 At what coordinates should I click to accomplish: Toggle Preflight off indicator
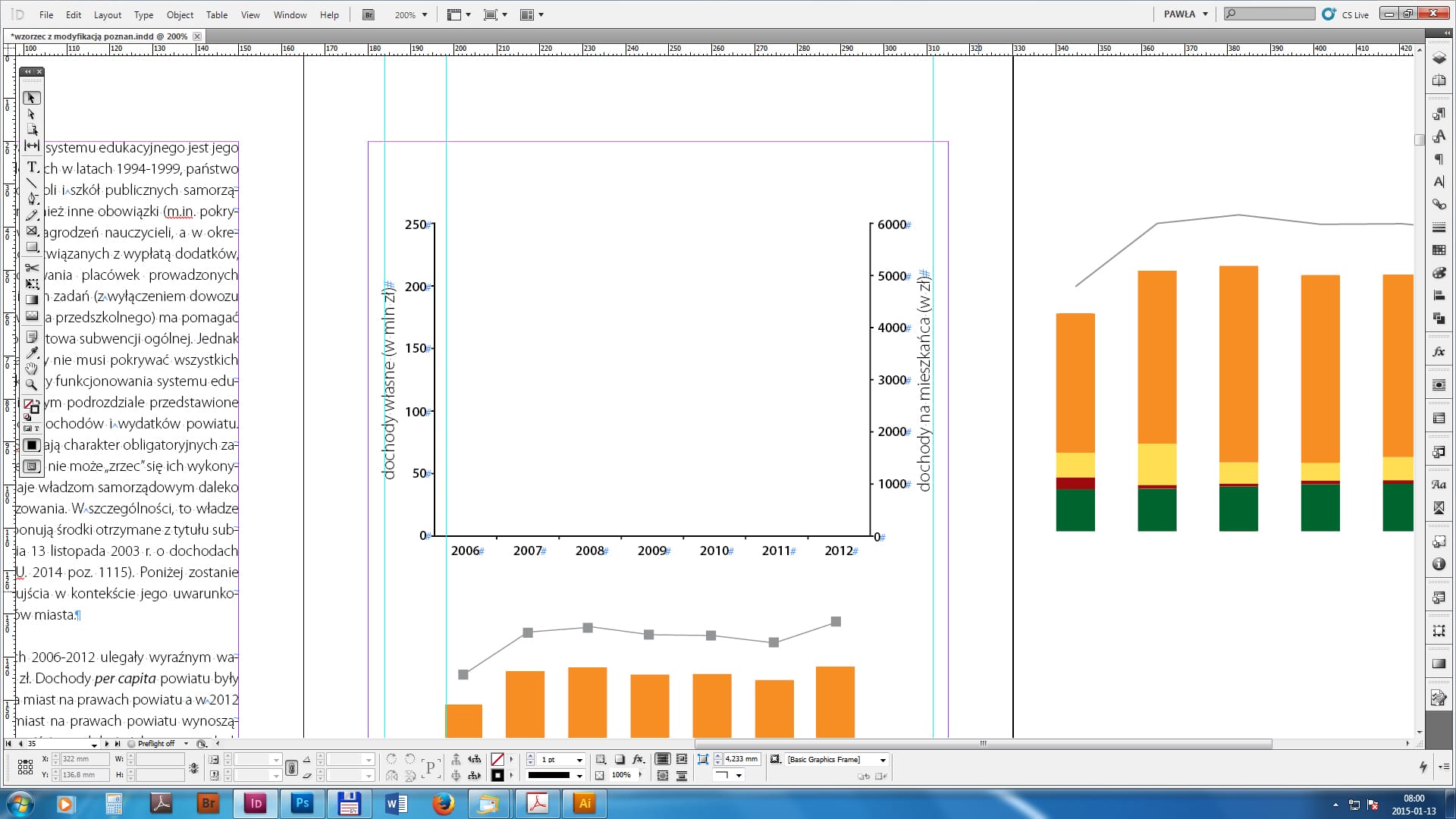[155, 744]
